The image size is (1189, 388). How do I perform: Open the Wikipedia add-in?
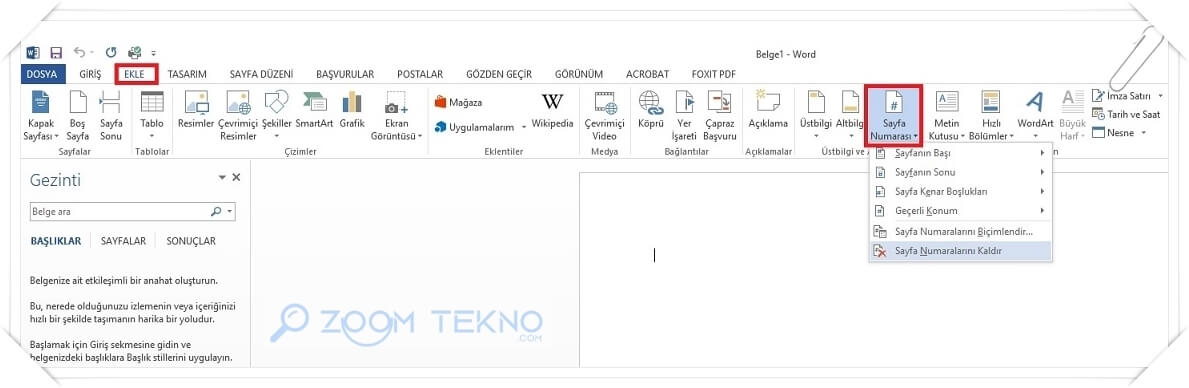tap(552, 110)
